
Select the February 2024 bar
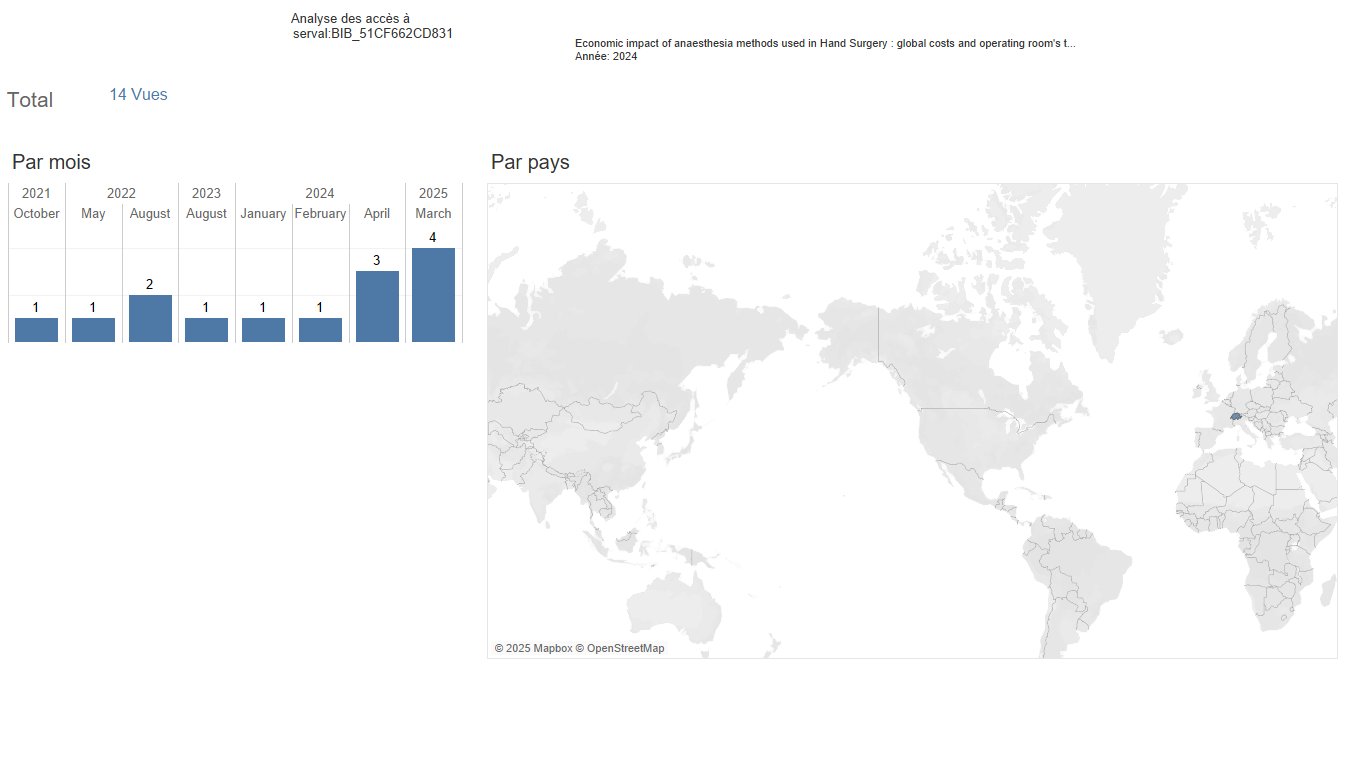coord(320,330)
